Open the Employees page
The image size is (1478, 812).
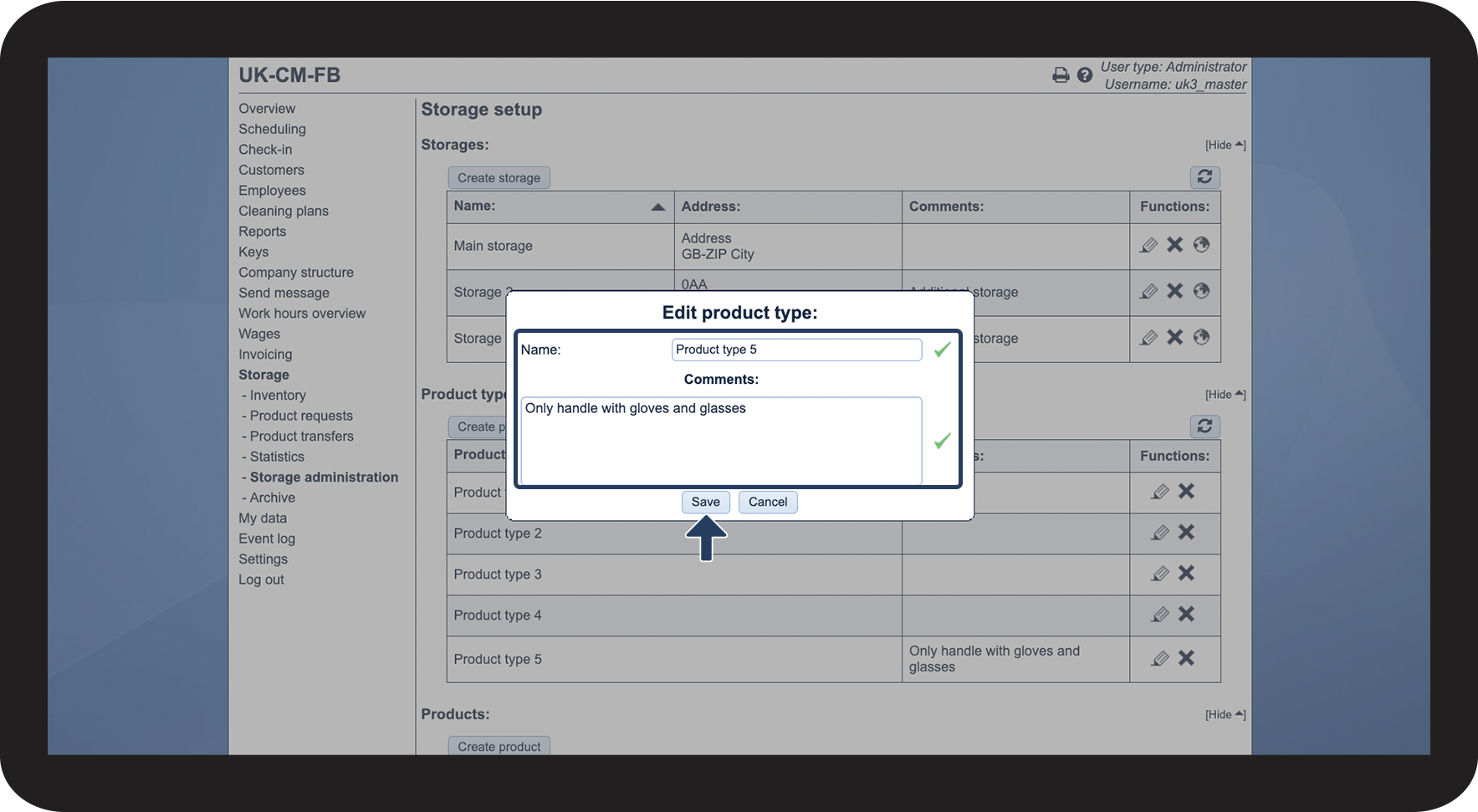click(272, 191)
